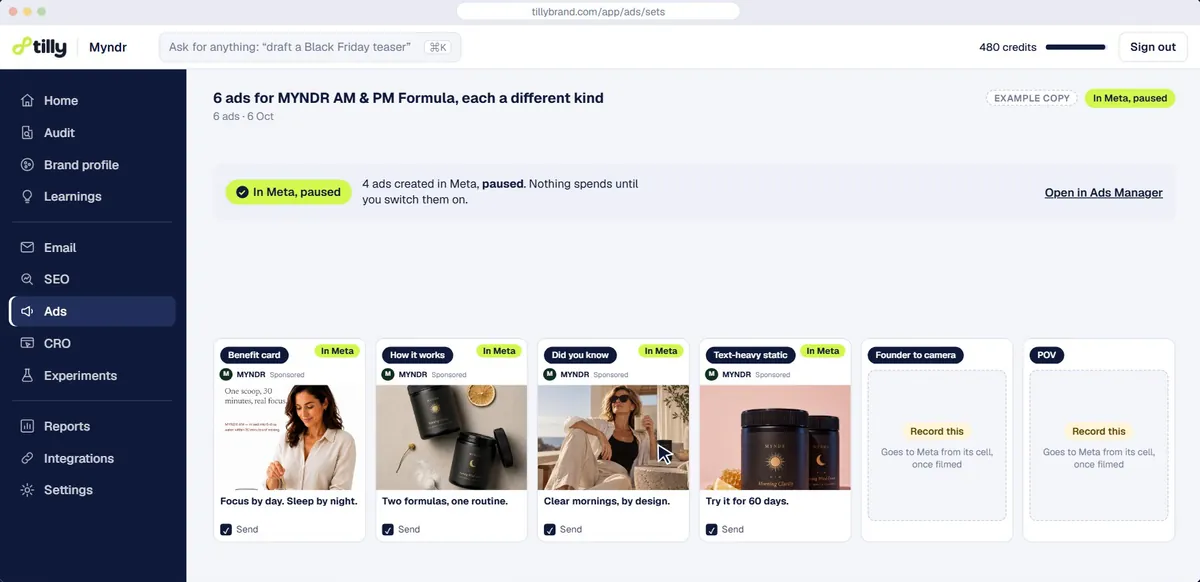Click the Ads megaphone icon
1200x582 pixels.
click(27, 312)
